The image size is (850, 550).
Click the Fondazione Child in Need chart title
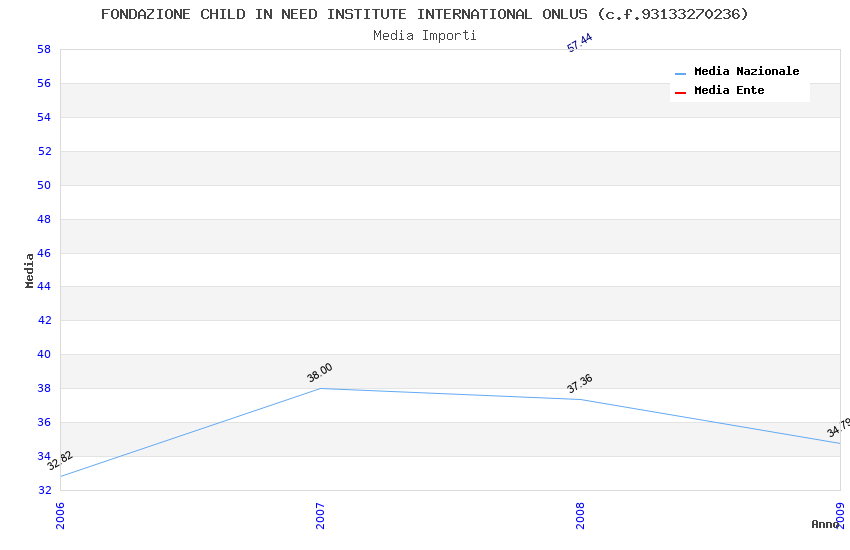425,14
